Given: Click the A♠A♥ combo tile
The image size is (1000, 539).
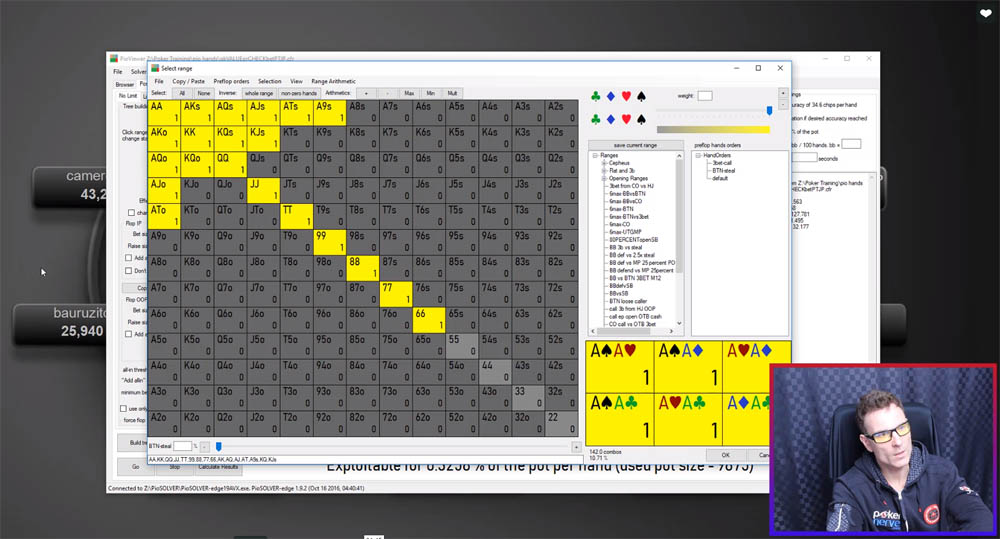Looking at the screenshot, I should point(620,367).
